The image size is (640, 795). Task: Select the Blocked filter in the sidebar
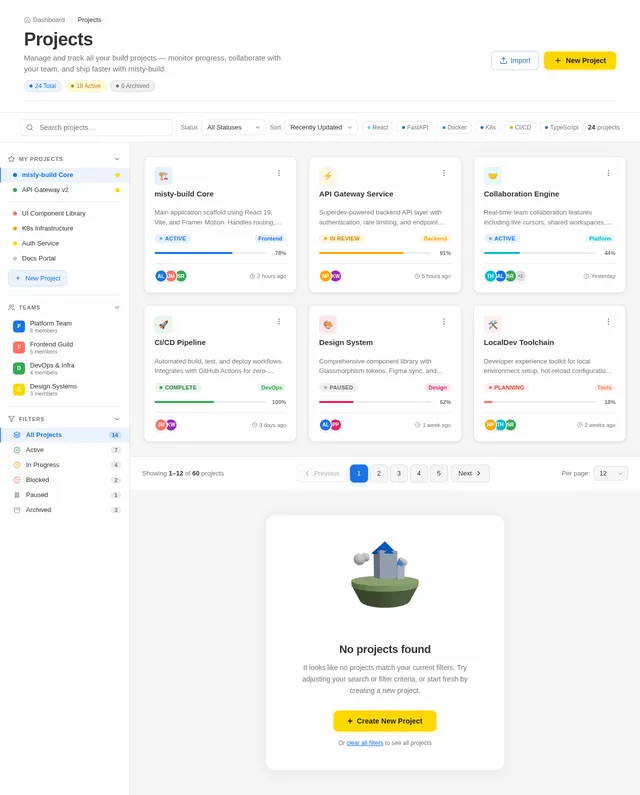point(65,480)
